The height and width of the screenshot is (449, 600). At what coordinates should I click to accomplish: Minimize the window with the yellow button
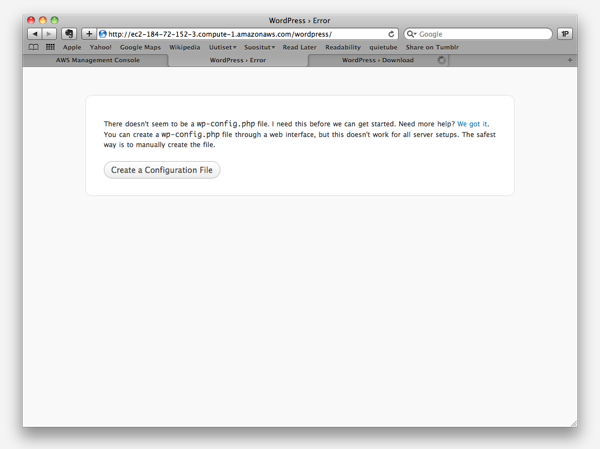pos(43,20)
